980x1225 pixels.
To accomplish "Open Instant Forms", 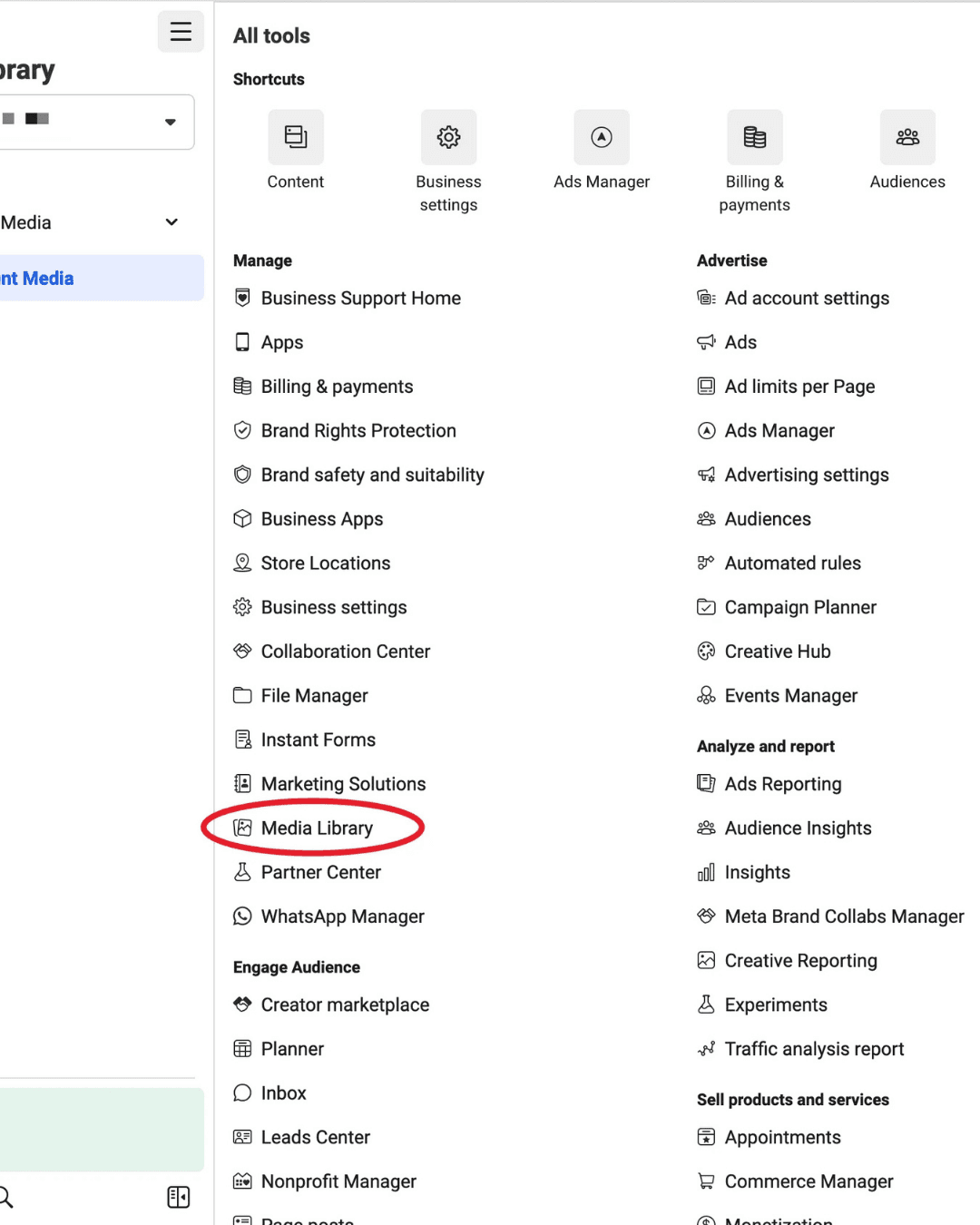I will point(318,740).
